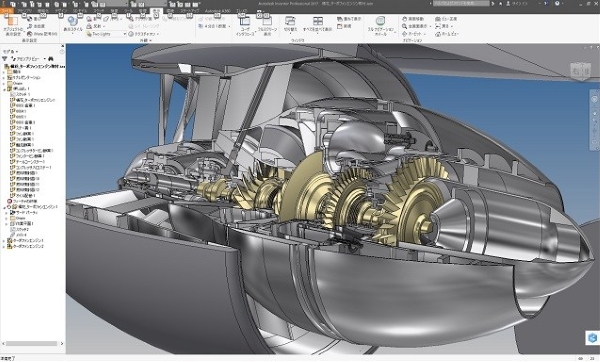600x362 pixels.
Task: Click the help search input field
Action: coord(461,3)
